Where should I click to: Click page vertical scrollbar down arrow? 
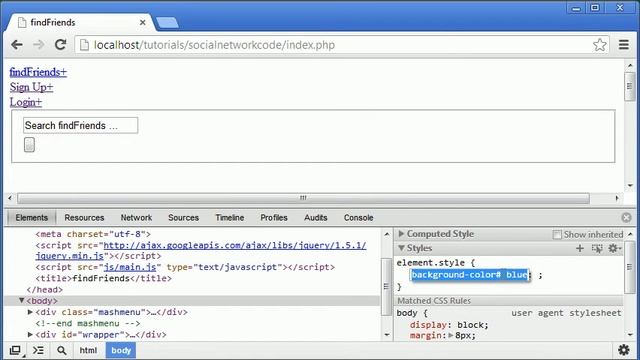pyautogui.click(x=630, y=186)
